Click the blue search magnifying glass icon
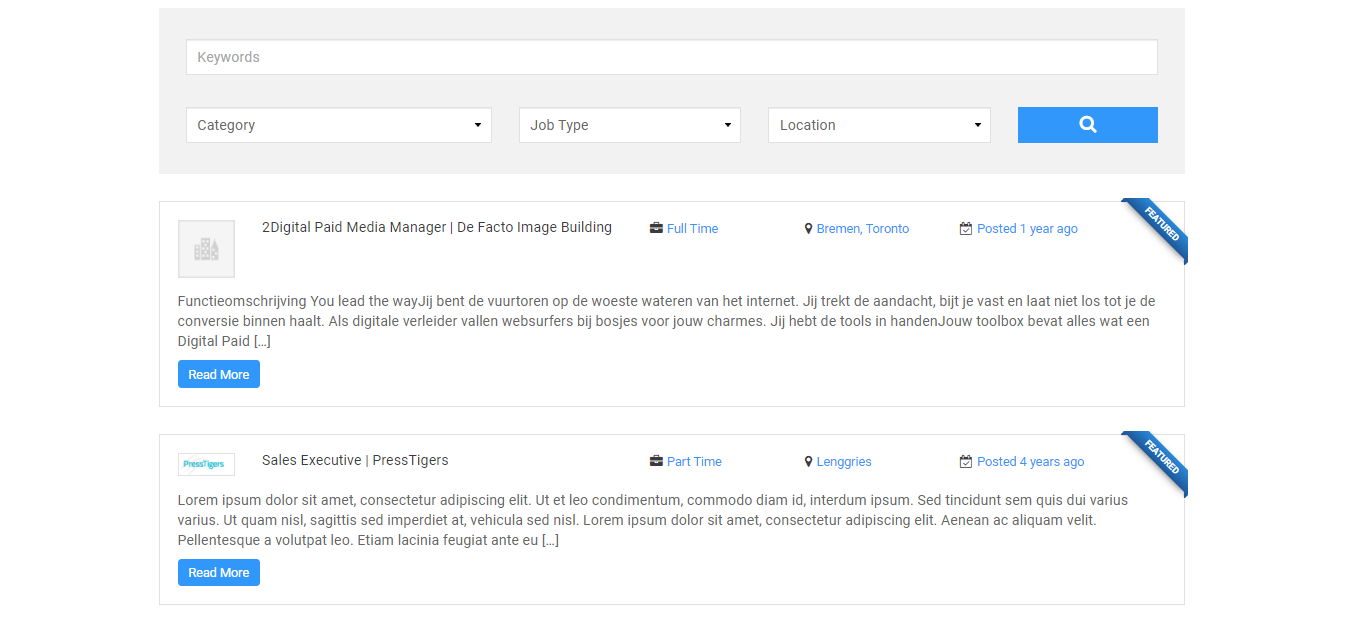This screenshot has width=1346, height=620. pos(1087,124)
